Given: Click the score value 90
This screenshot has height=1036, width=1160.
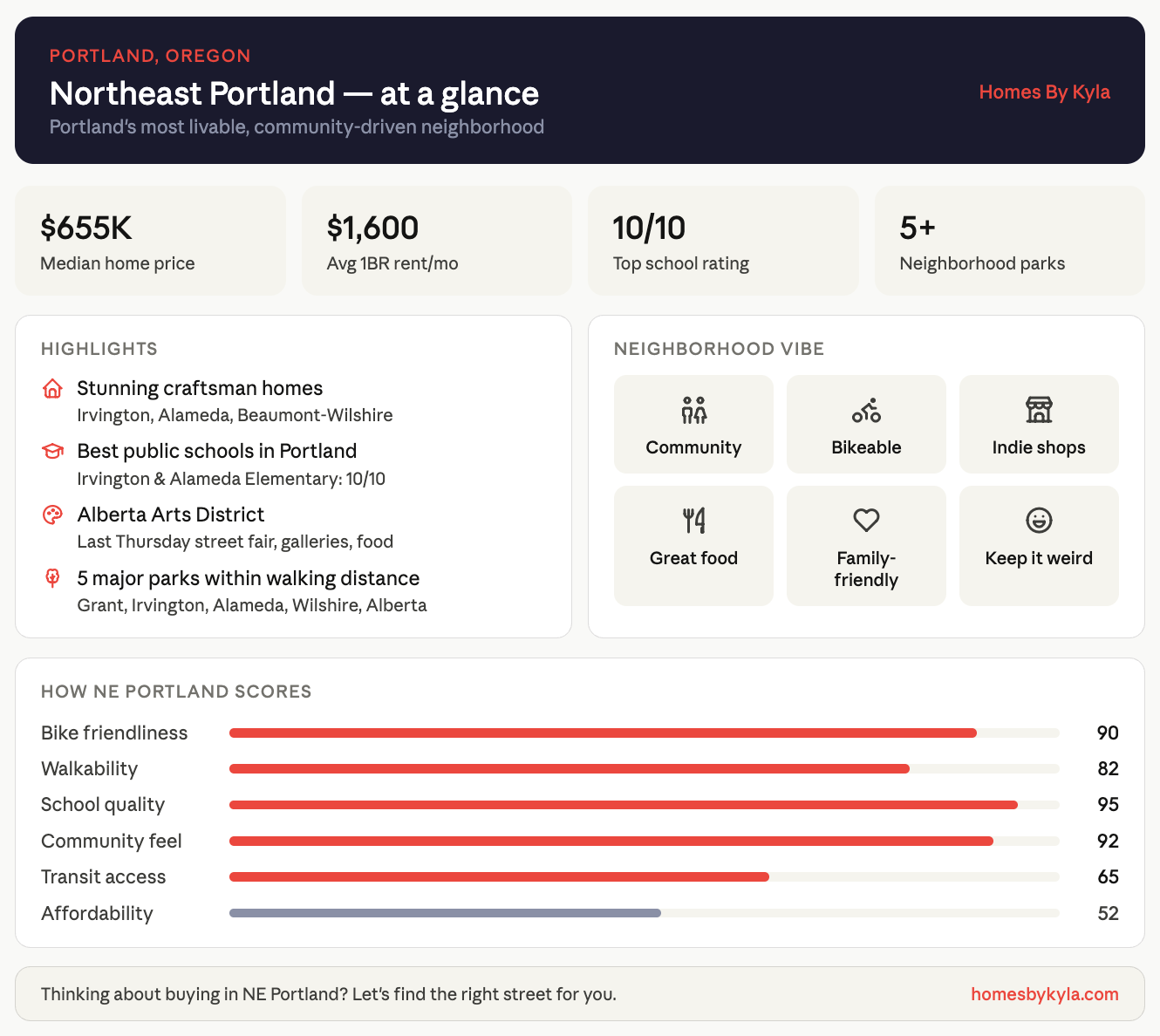Looking at the screenshot, I should click(x=1108, y=733).
